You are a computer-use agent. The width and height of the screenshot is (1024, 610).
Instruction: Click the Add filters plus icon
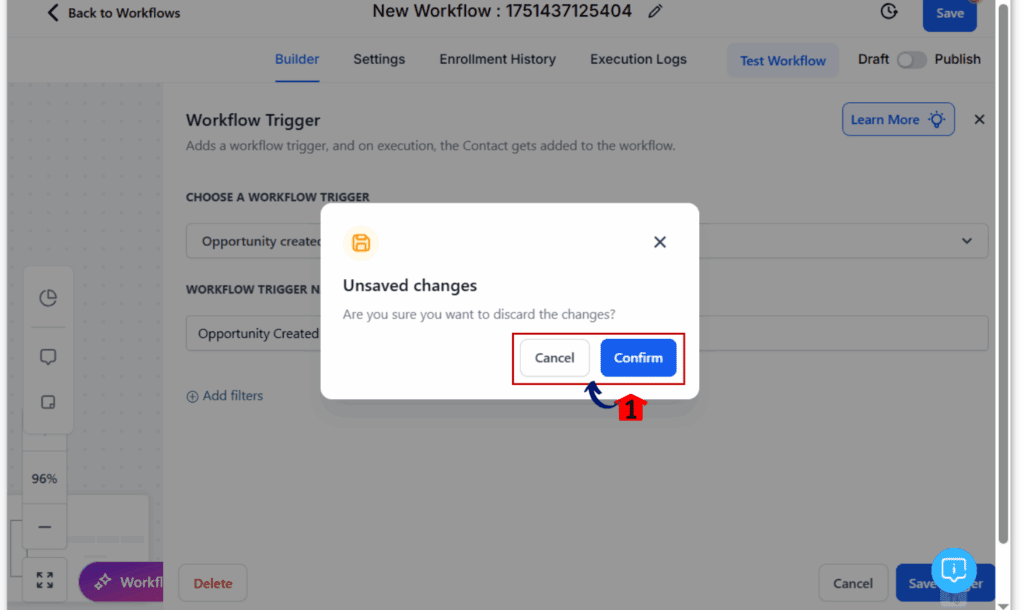click(192, 396)
